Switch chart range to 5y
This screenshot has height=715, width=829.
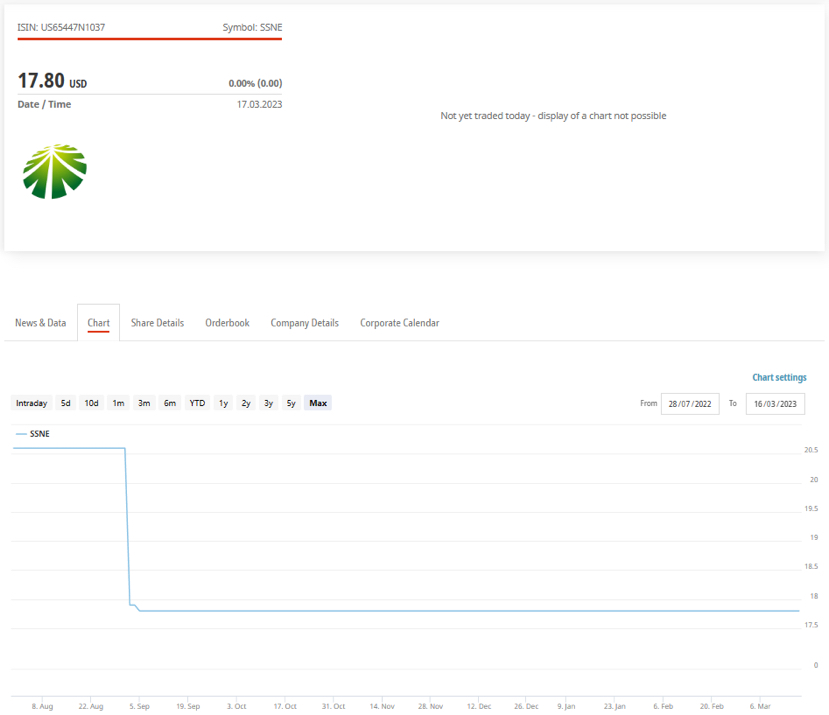point(291,403)
